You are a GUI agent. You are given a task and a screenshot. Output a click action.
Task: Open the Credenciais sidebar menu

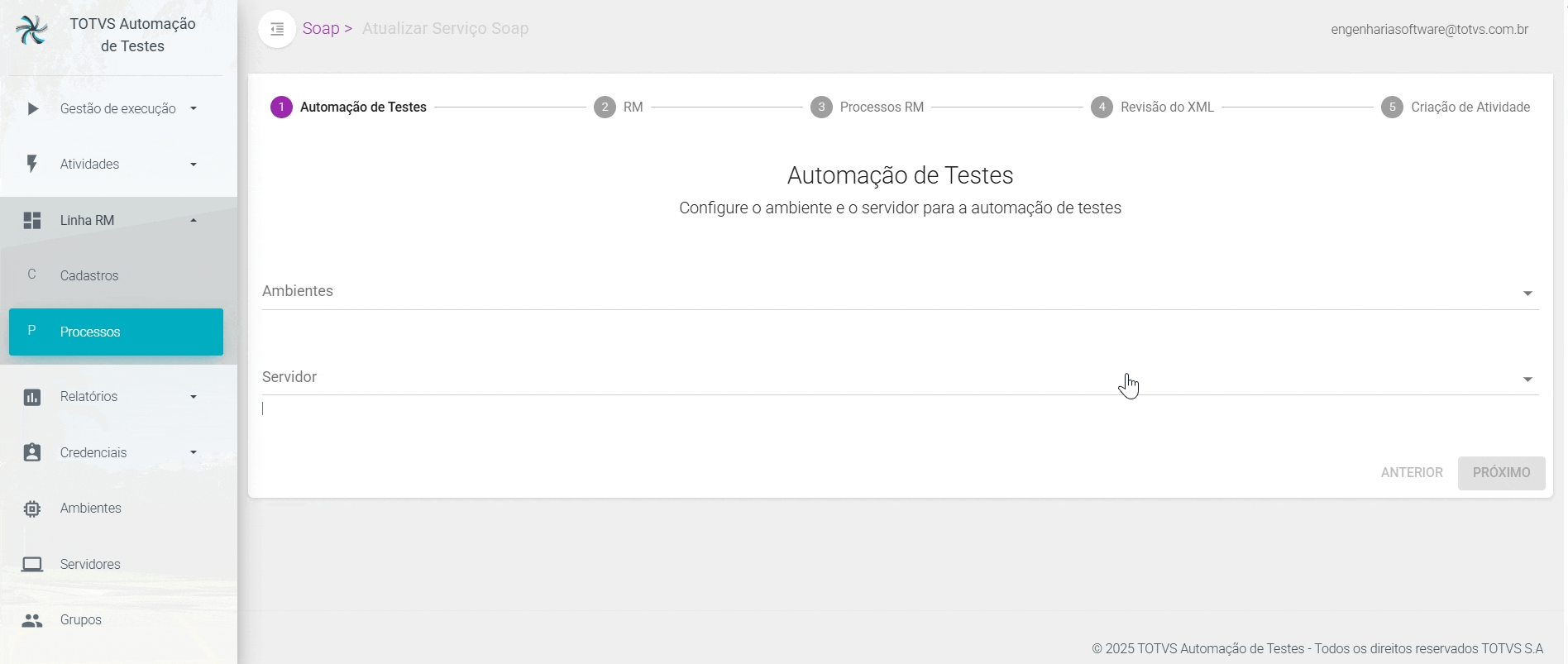point(116,452)
